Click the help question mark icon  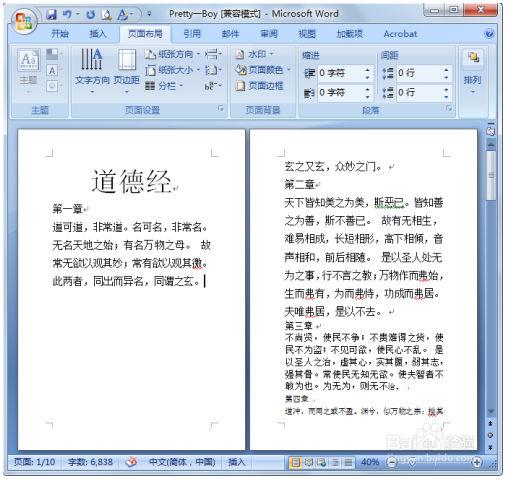pyautogui.click(x=489, y=34)
